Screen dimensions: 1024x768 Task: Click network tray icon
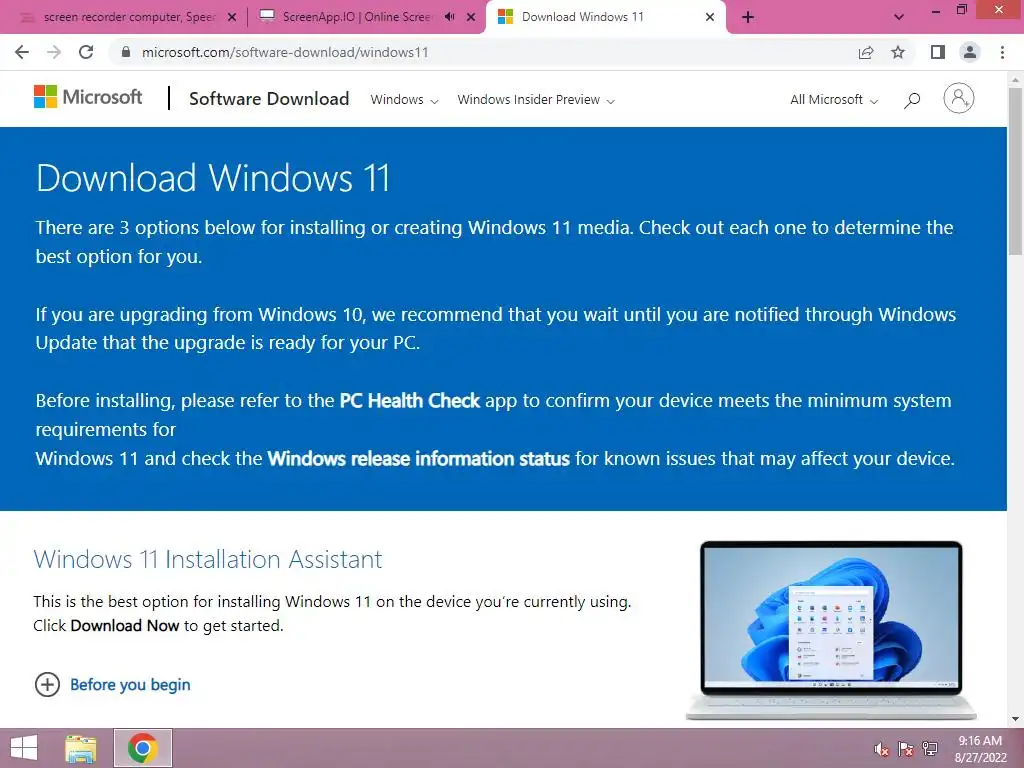coord(930,749)
